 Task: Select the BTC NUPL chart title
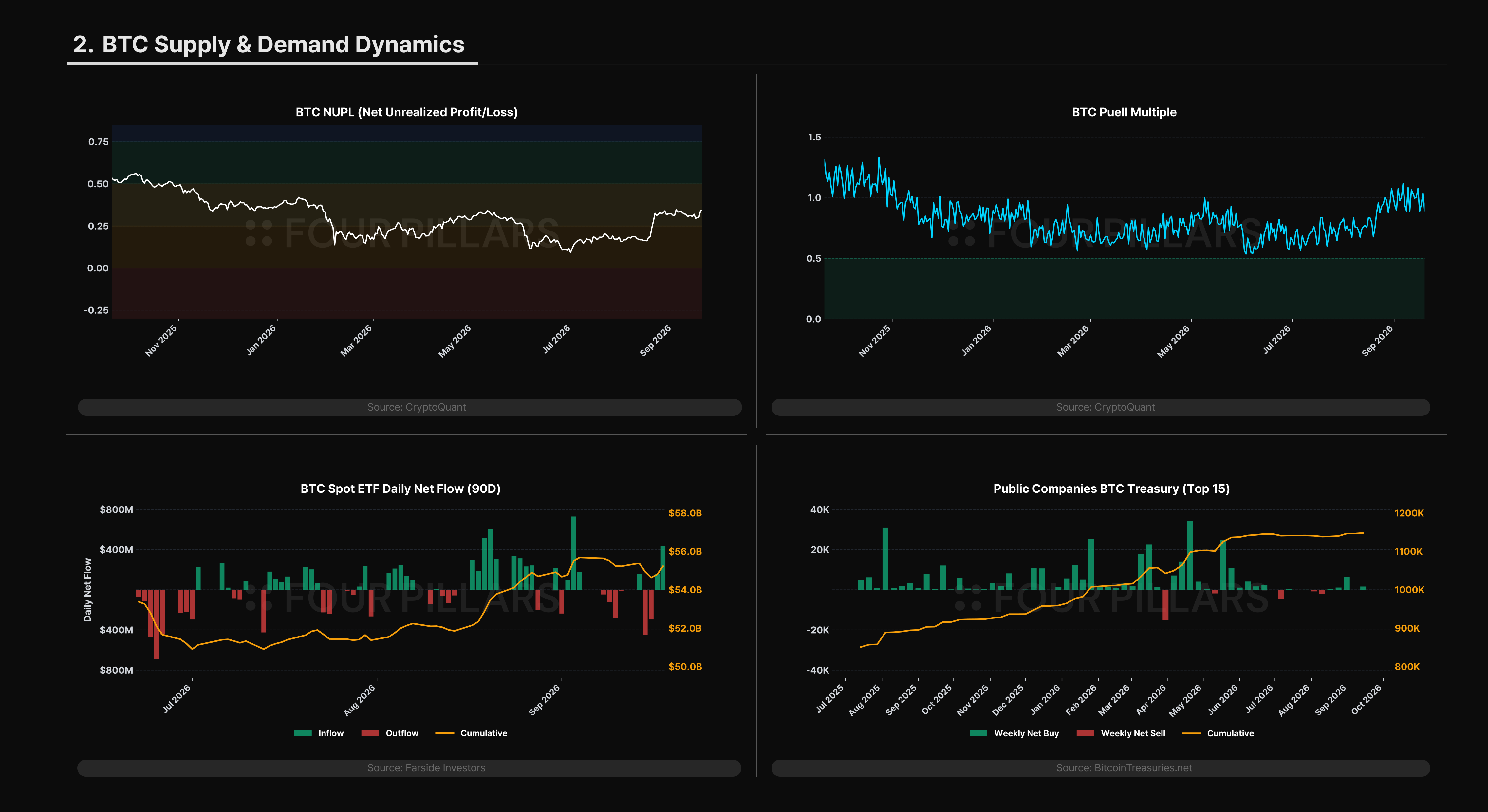(407, 112)
